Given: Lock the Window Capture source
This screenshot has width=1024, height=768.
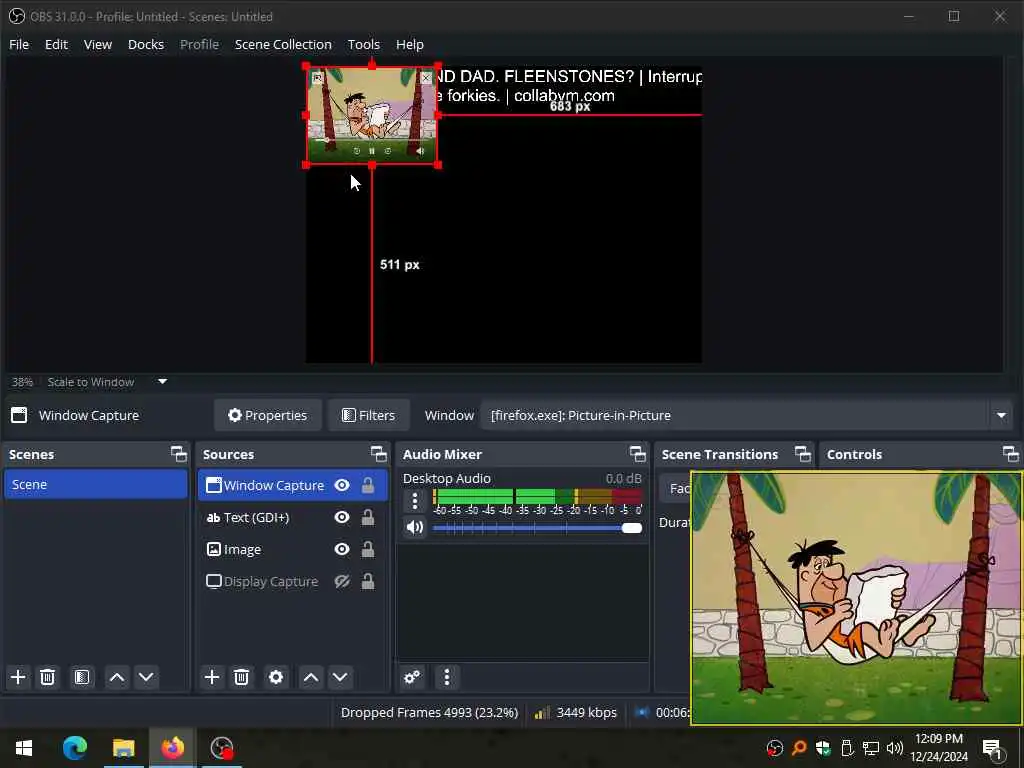Looking at the screenshot, I should [x=368, y=485].
